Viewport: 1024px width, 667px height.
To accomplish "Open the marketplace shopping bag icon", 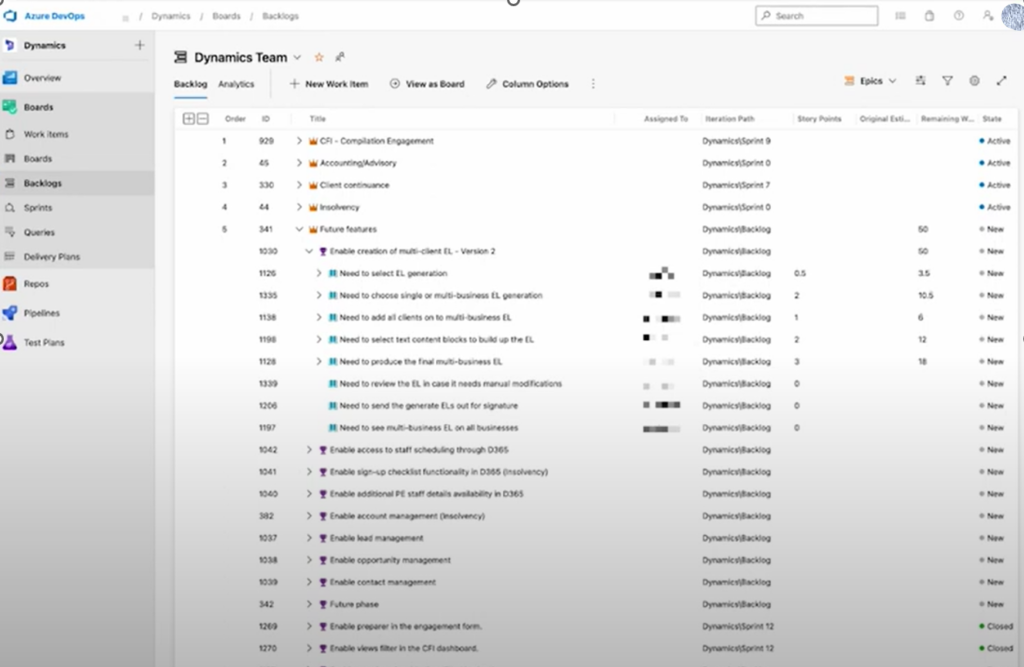I will tap(929, 16).
